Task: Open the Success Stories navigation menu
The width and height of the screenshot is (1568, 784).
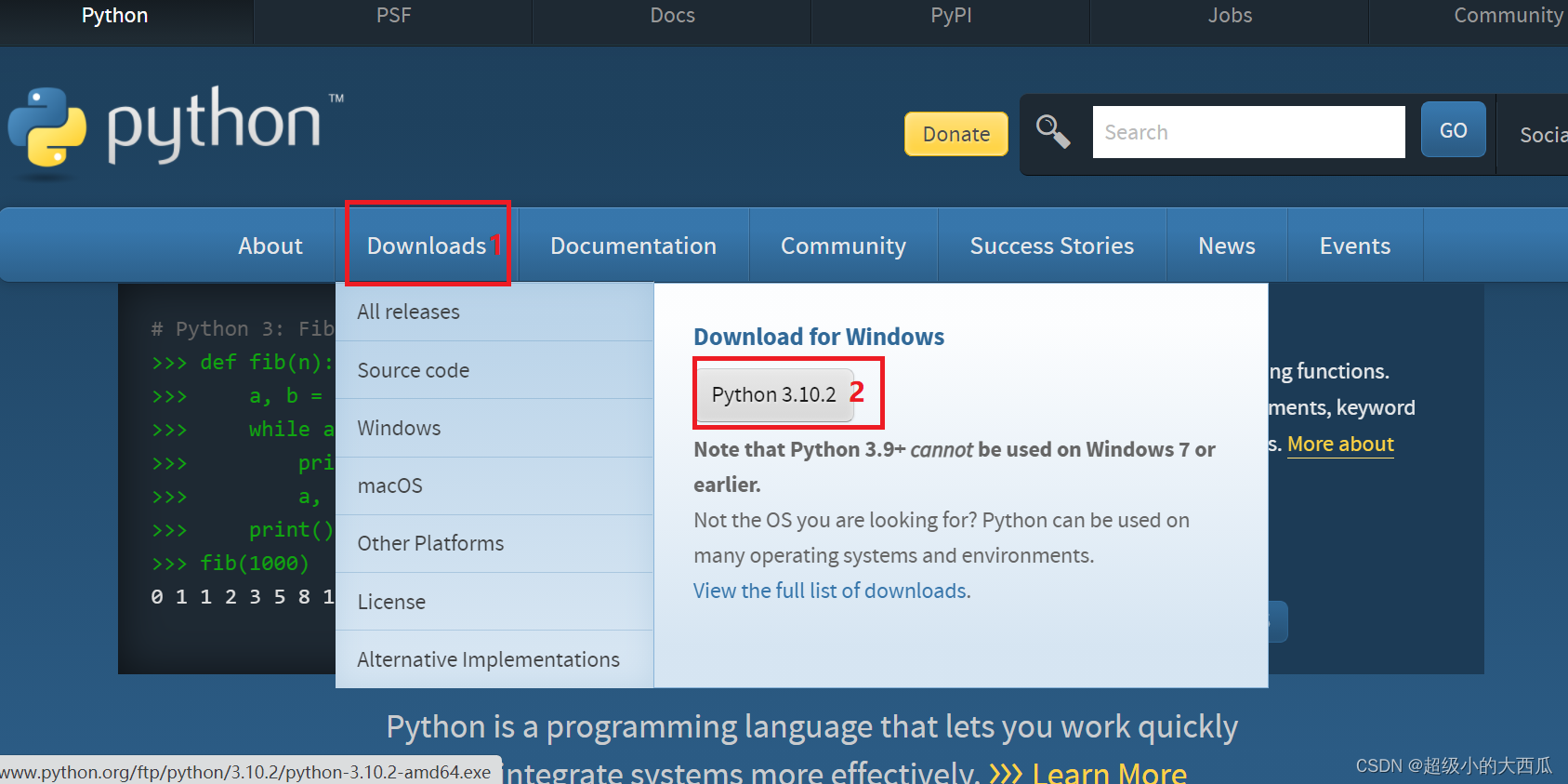Action: (1051, 246)
